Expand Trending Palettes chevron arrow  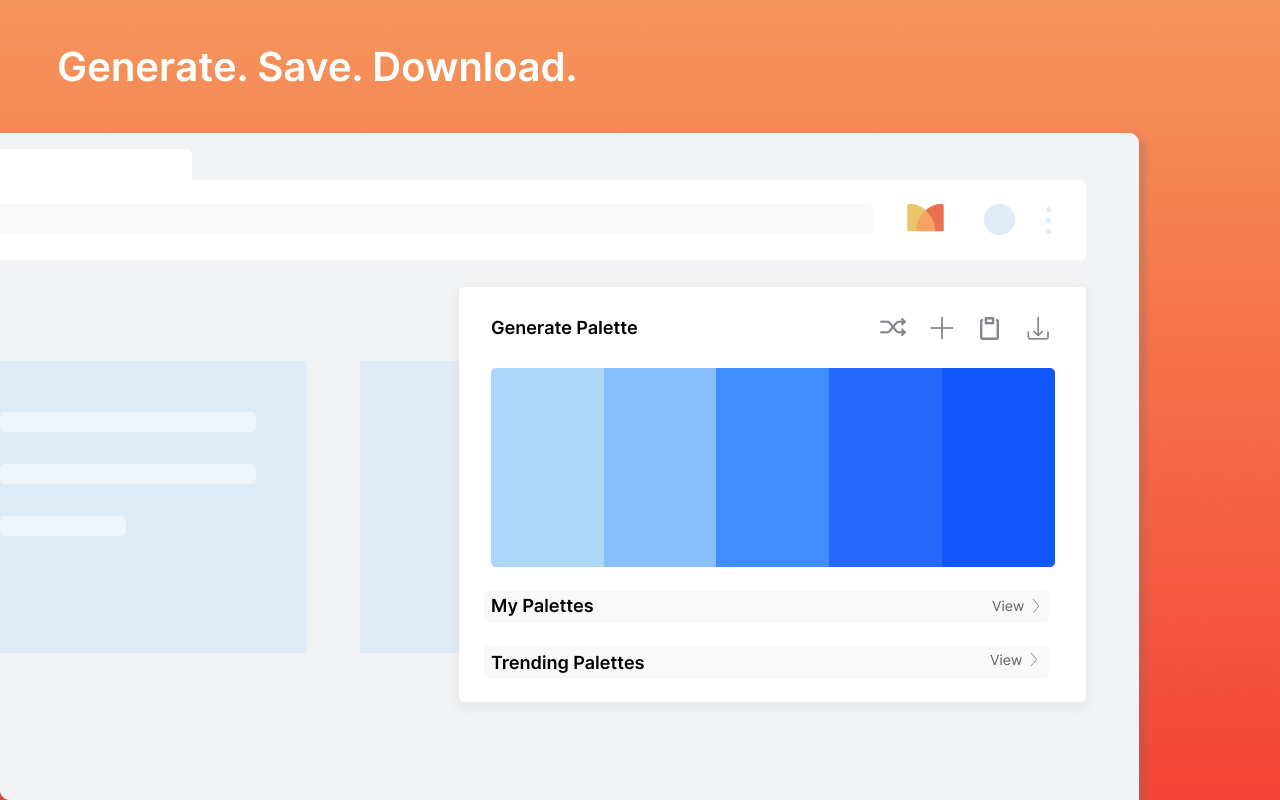click(x=1034, y=660)
